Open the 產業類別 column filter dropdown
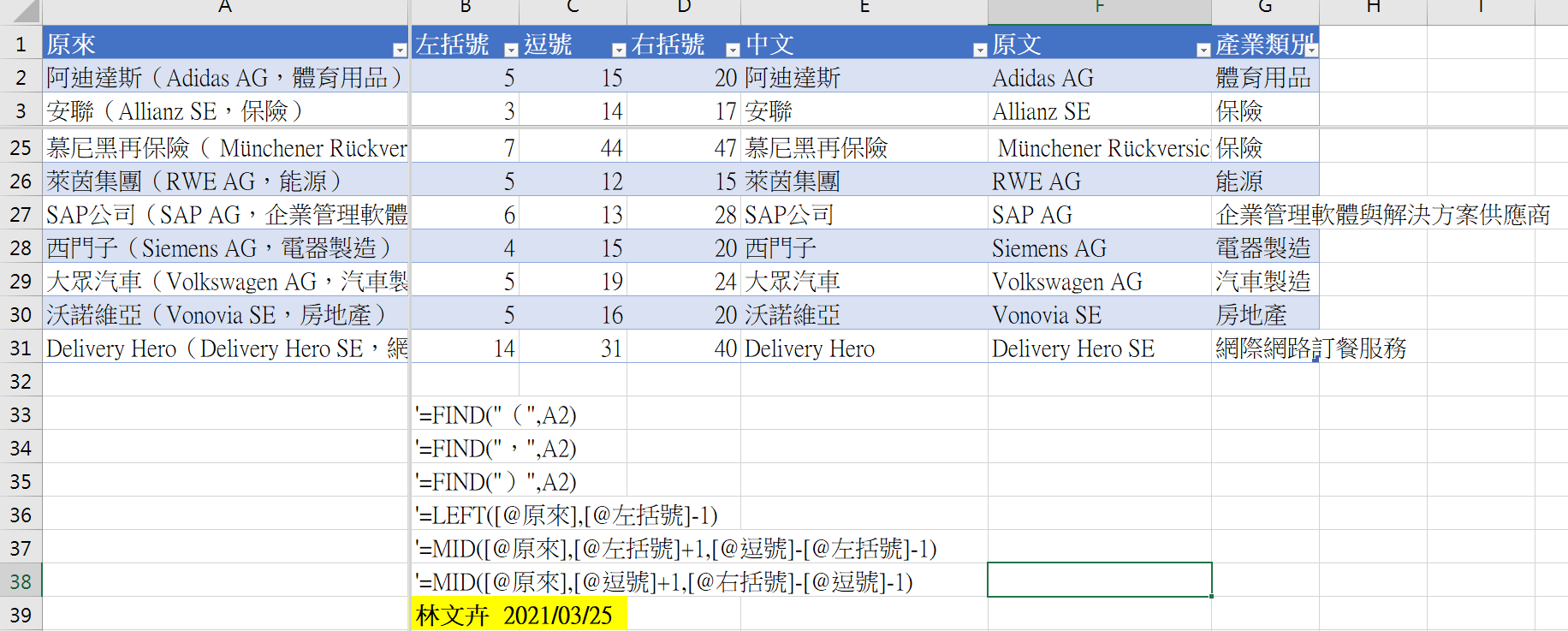The image size is (1568, 631). point(1311,50)
